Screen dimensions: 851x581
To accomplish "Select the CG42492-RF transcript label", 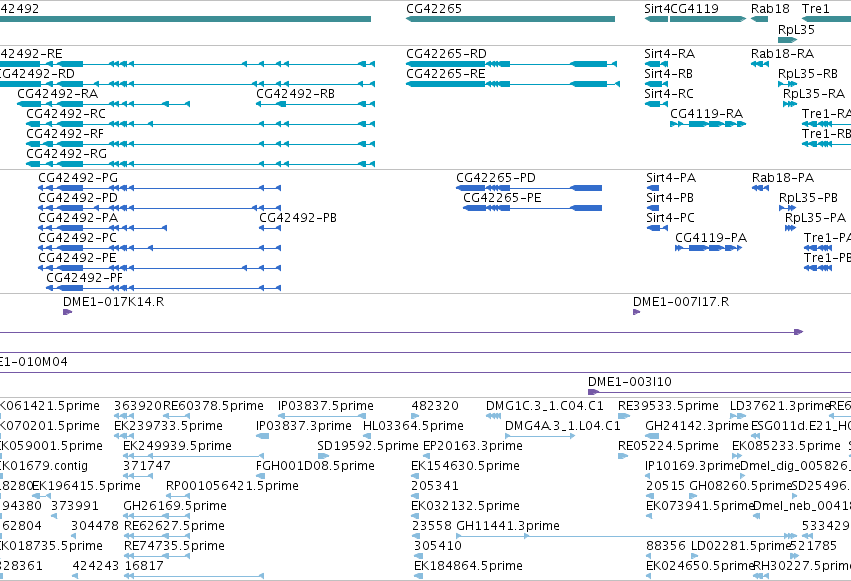I will click(x=65, y=134).
